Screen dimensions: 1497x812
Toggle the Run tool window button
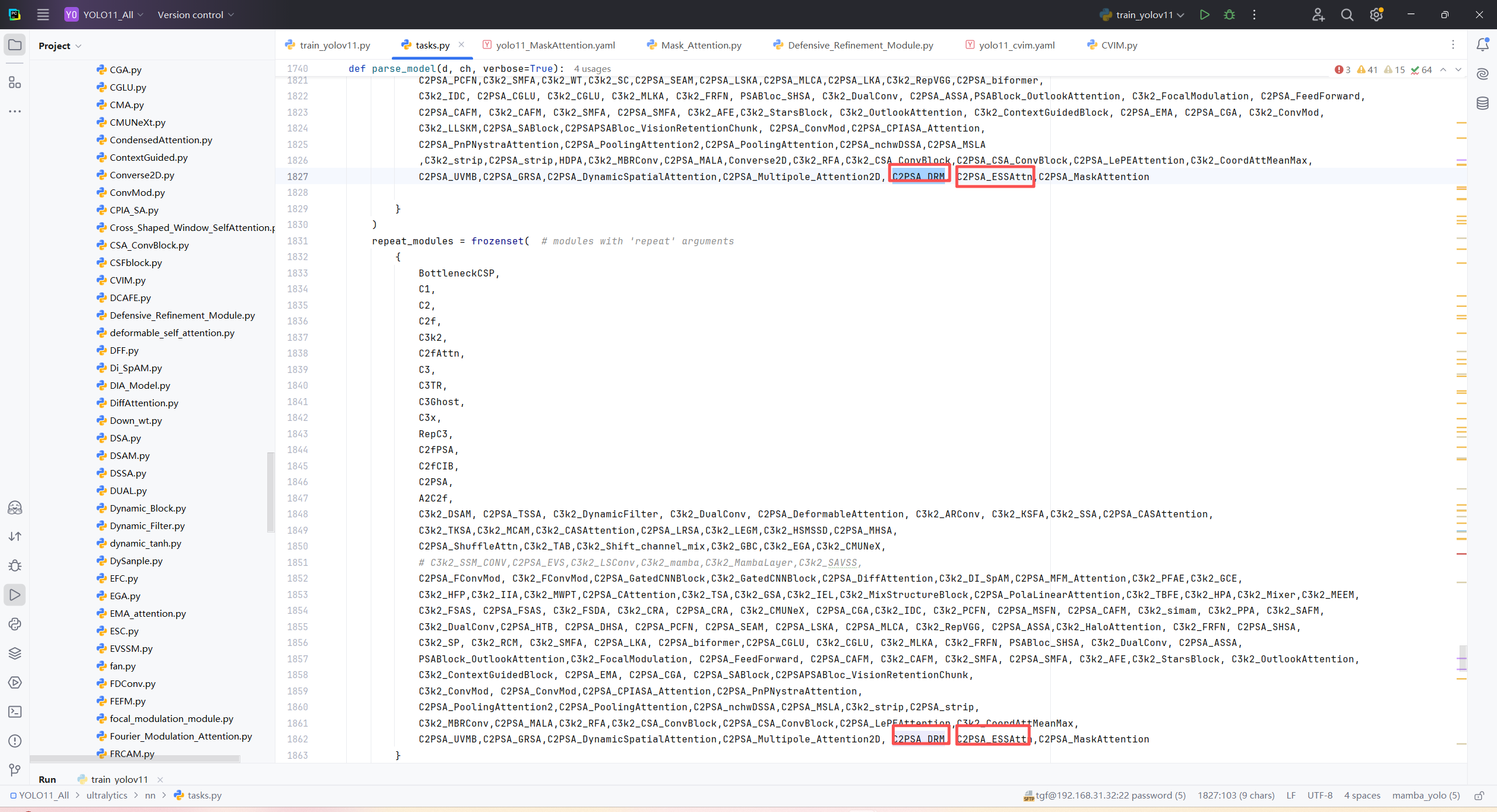[x=15, y=595]
